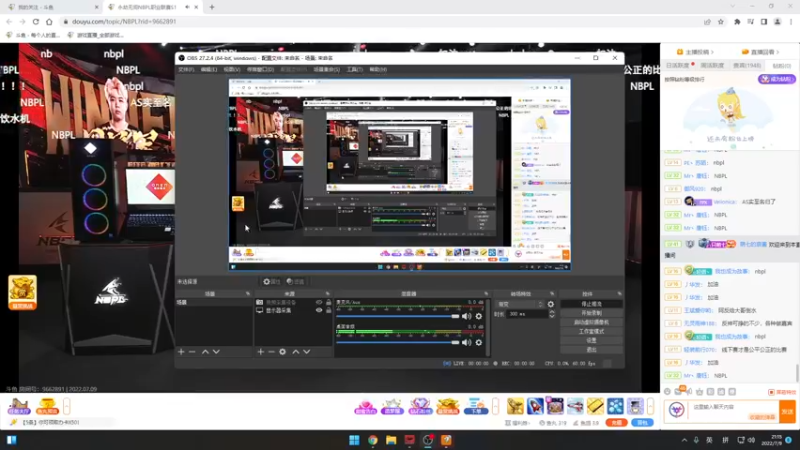Screen dimensions: 800x450
Task: Switch to 周活跃度 tab in Douyu sidebar
Action: pos(712,65)
